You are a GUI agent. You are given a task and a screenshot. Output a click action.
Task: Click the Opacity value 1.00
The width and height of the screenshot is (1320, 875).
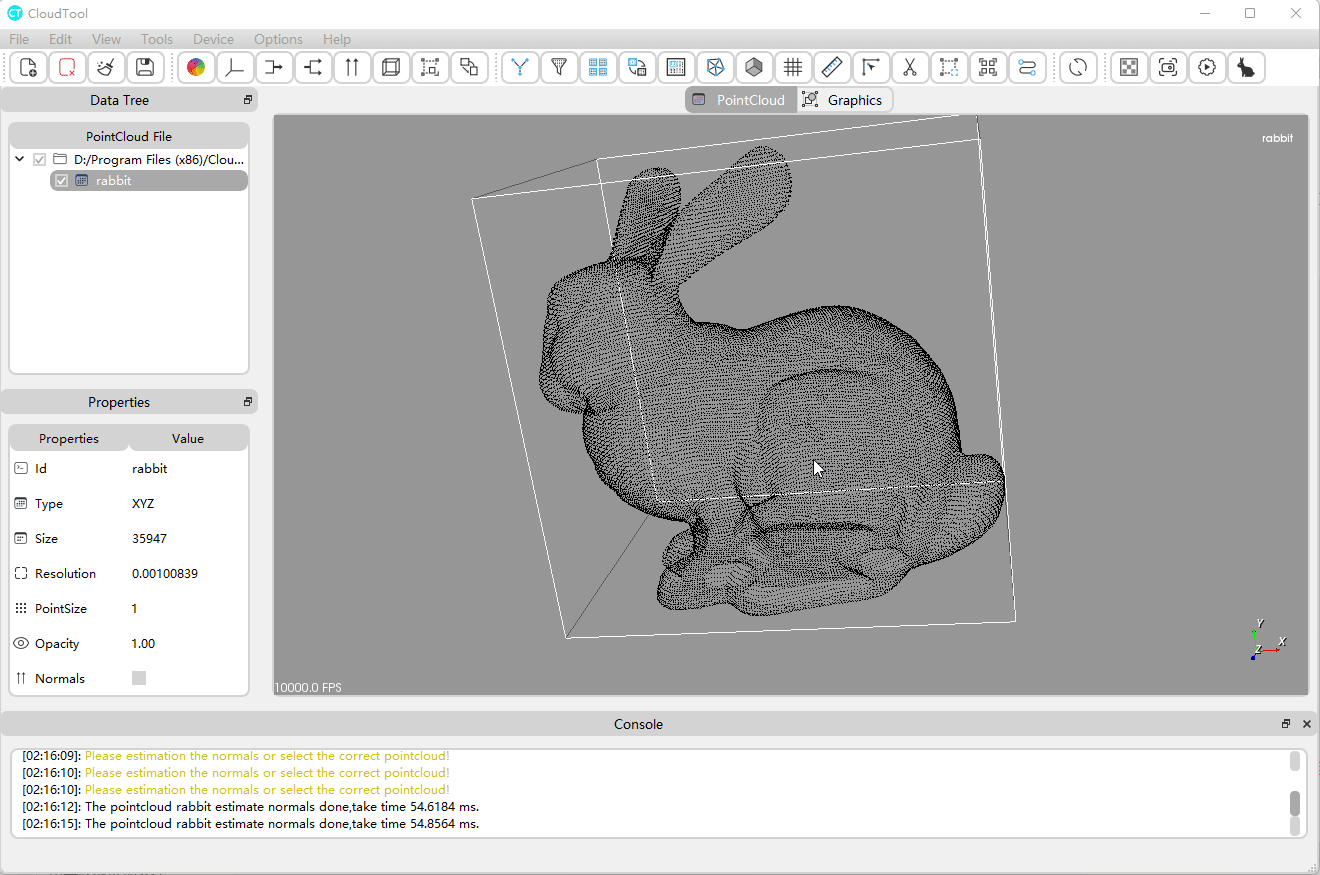tap(143, 644)
